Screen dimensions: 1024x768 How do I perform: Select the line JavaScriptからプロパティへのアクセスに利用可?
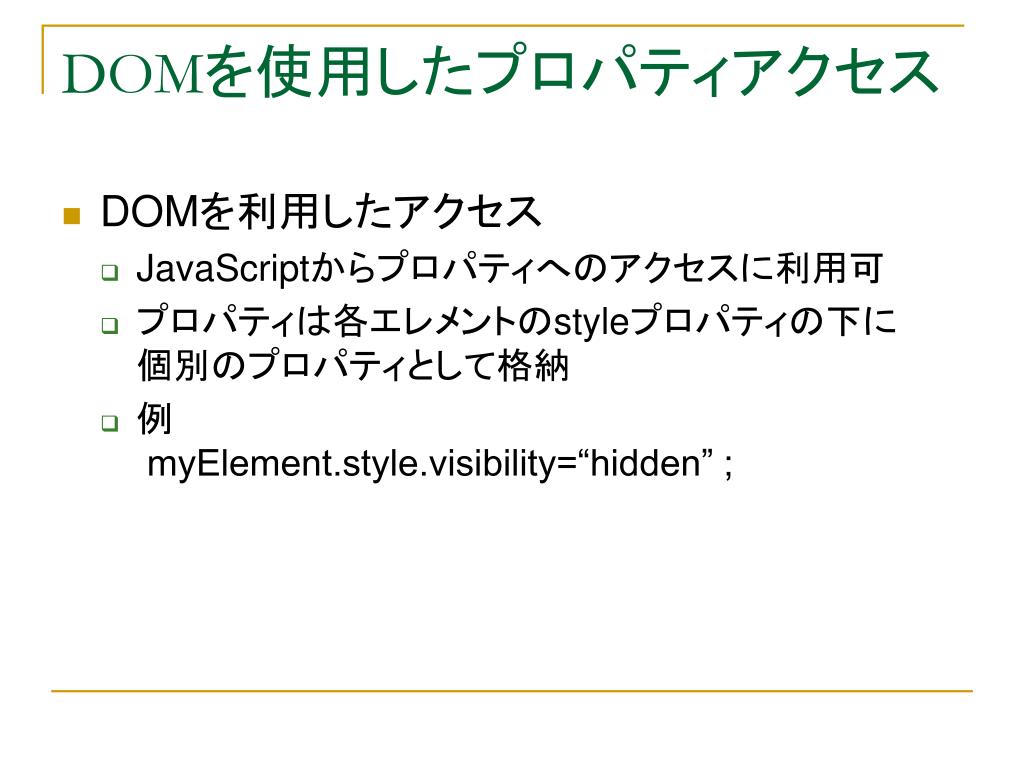pos(509,268)
